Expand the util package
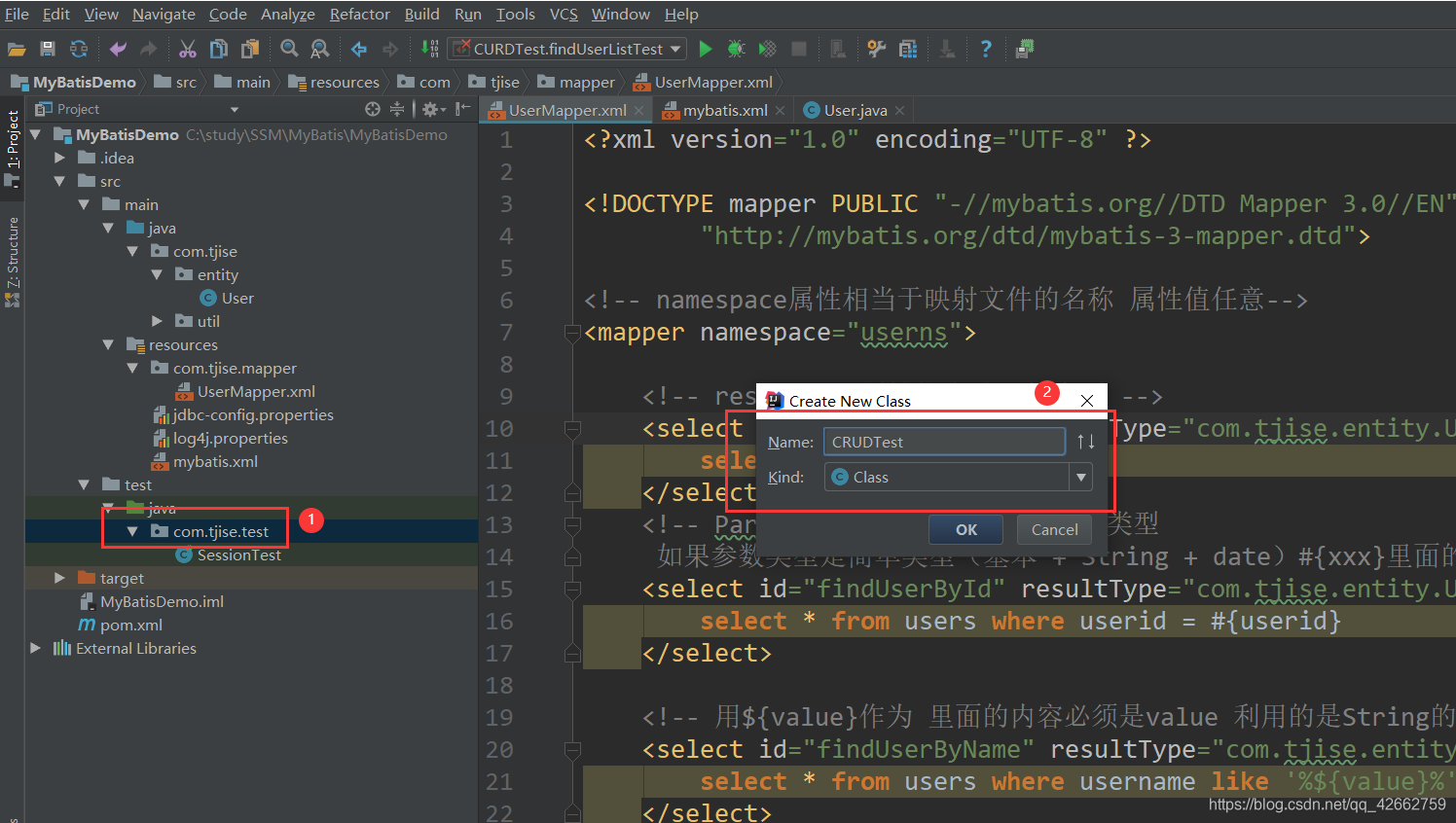Screen dimensions: 1456x823 (x=157, y=321)
